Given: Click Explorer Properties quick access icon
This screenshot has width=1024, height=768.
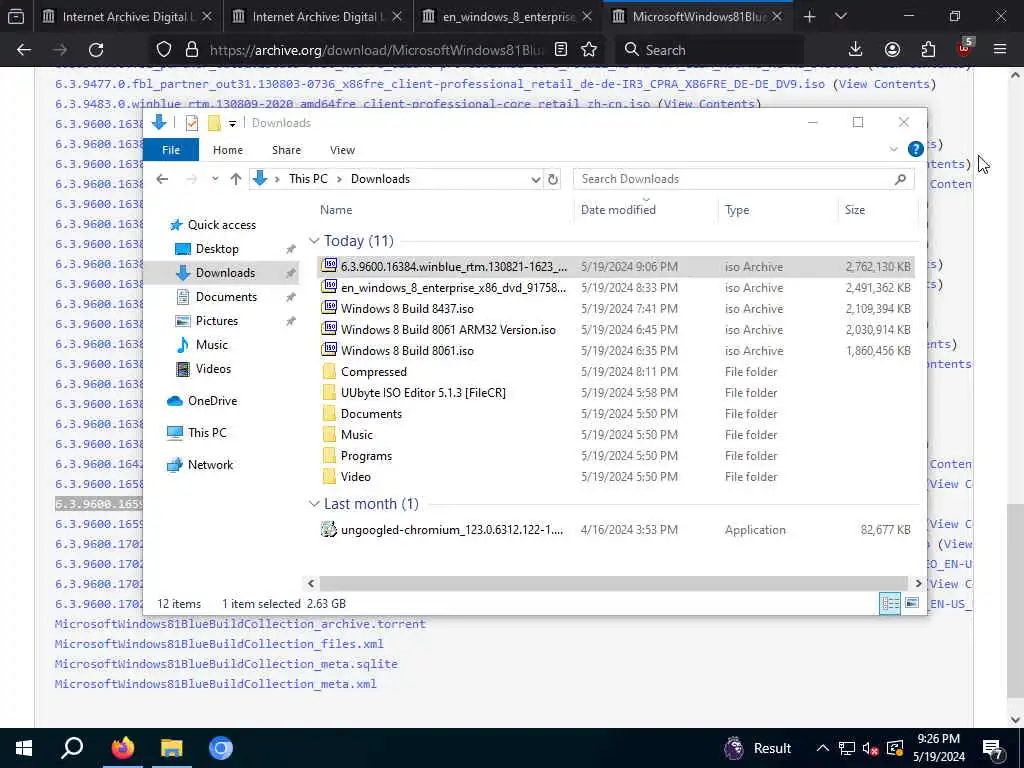Looking at the screenshot, I should coord(191,123).
